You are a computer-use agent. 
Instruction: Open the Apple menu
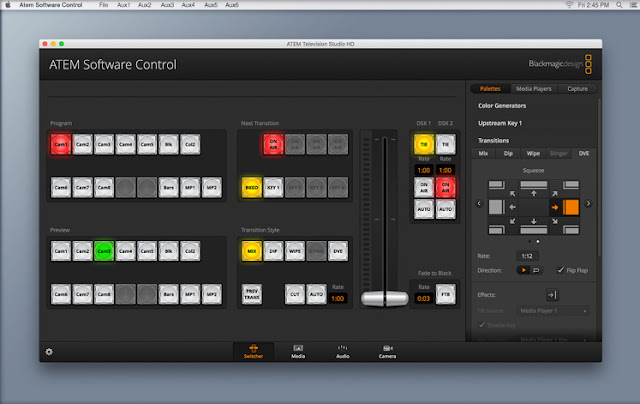tap(8, 5)
